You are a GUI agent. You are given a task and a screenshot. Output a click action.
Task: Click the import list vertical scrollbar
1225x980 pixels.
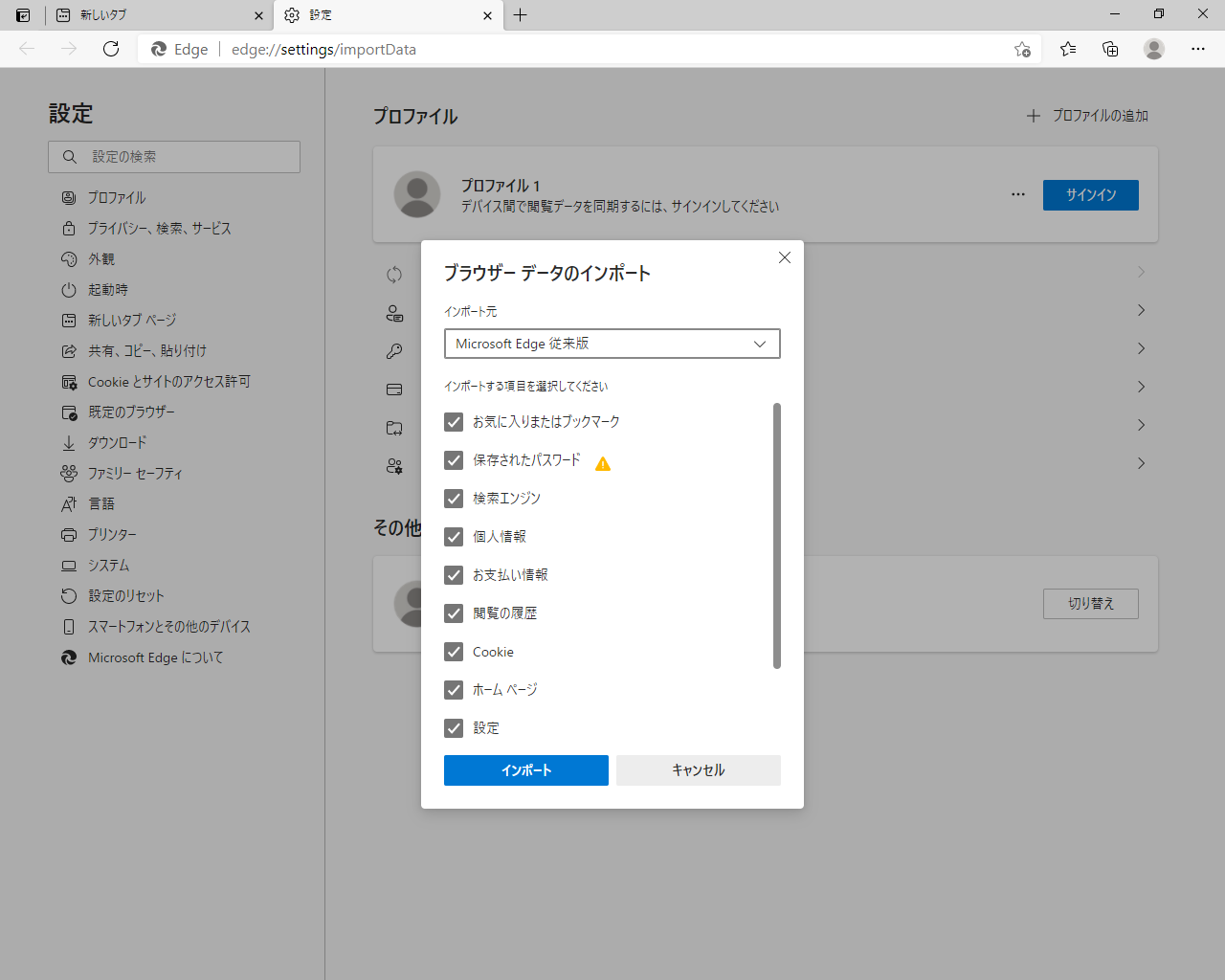click(x=777, y=536)
